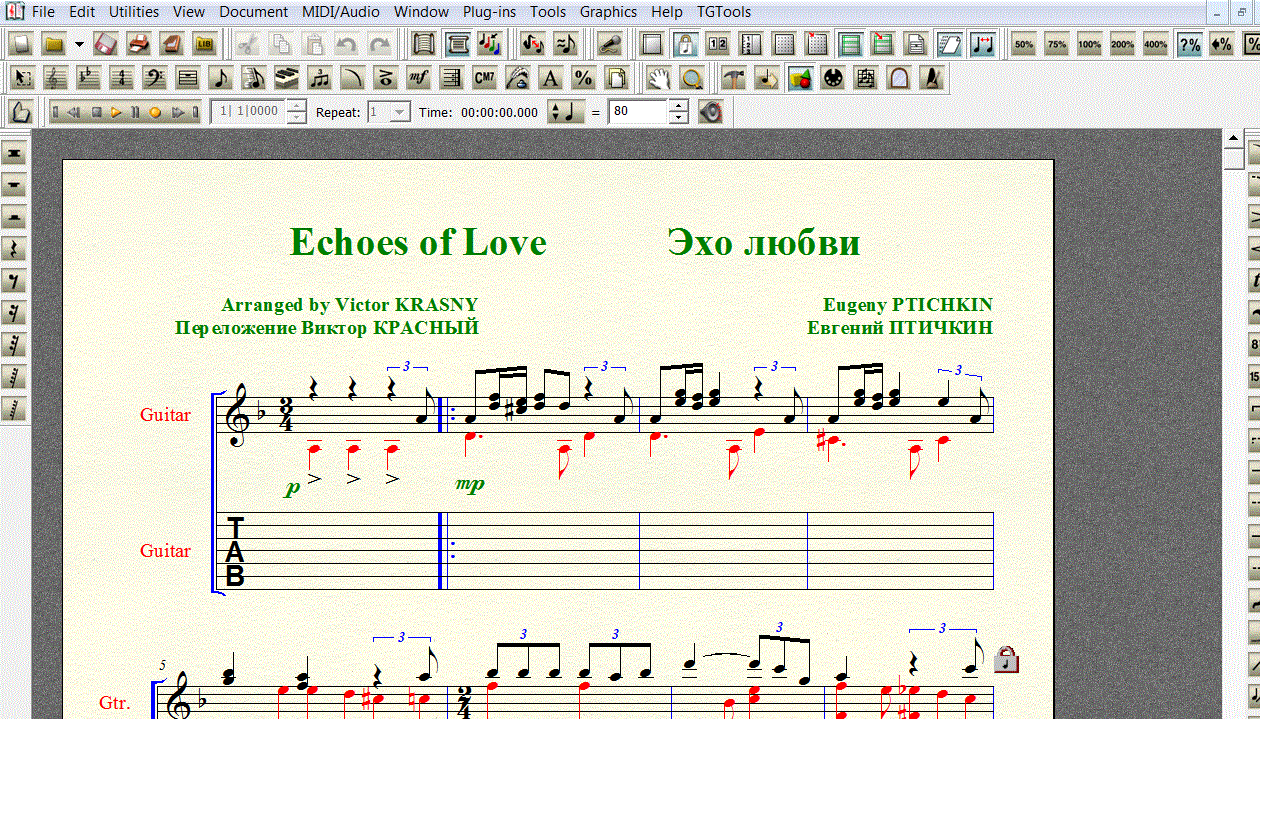The height and width of the screenshot is (813, 1274).
Task: Select the Speedy Entry tool
Action: click(x=254, y=78)
